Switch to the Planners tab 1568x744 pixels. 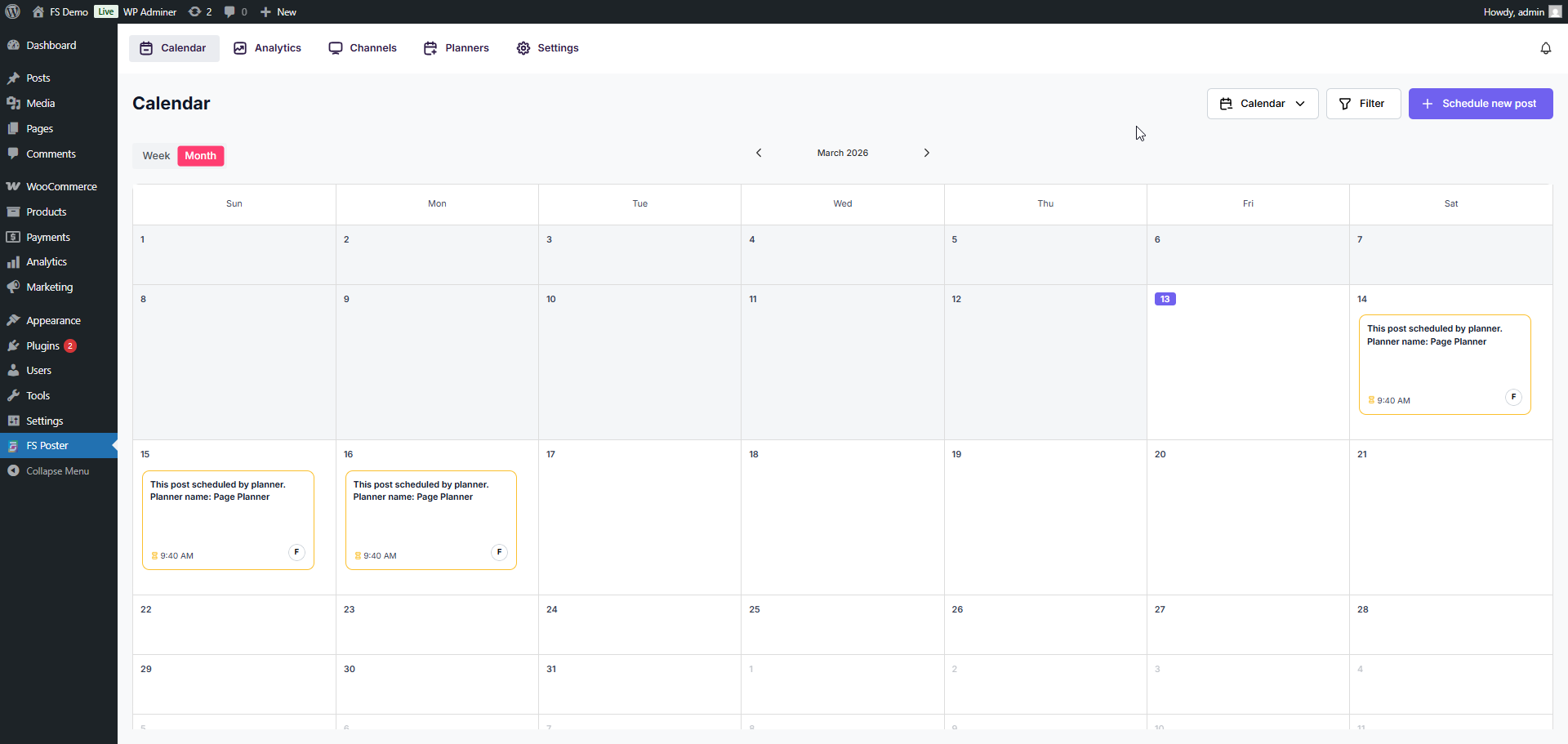tap(457, 48)
